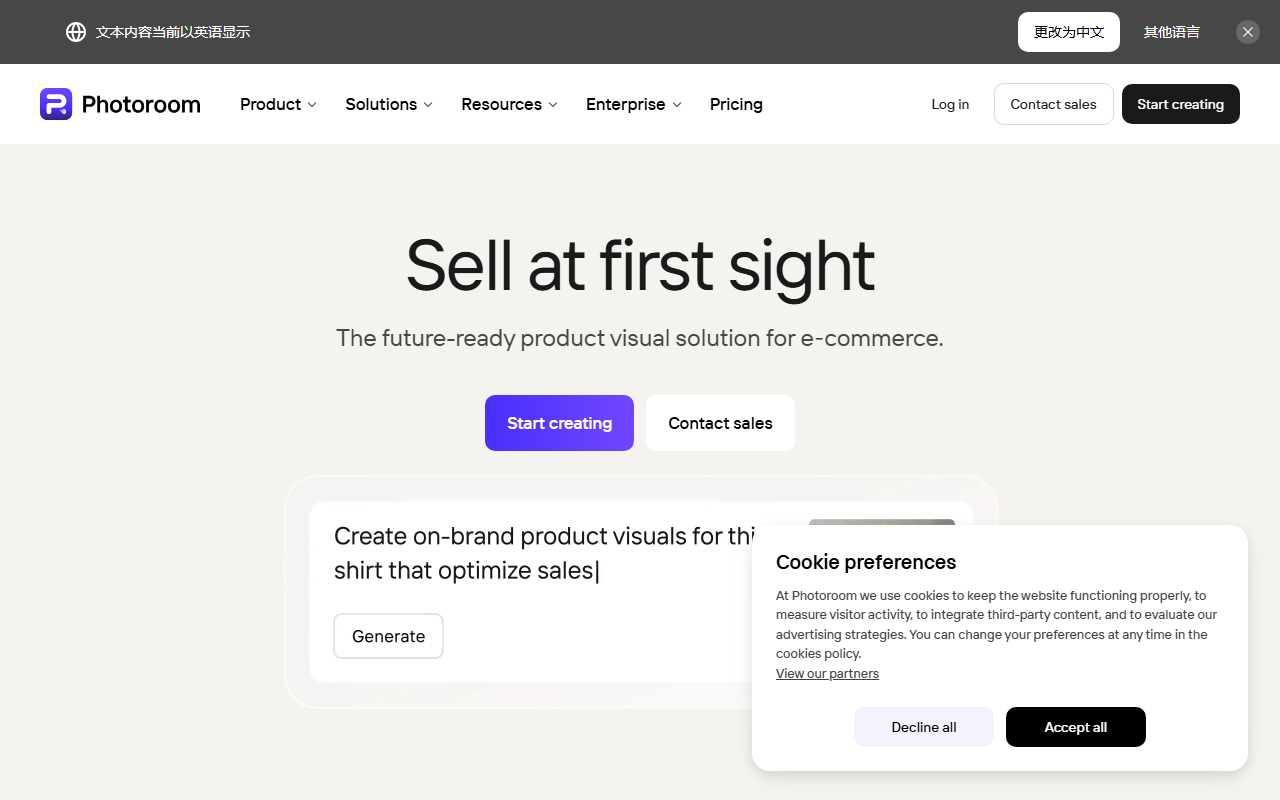Viewport: 1280px width, 800px height.
Task: Decline all cookies
Action: 924,727
